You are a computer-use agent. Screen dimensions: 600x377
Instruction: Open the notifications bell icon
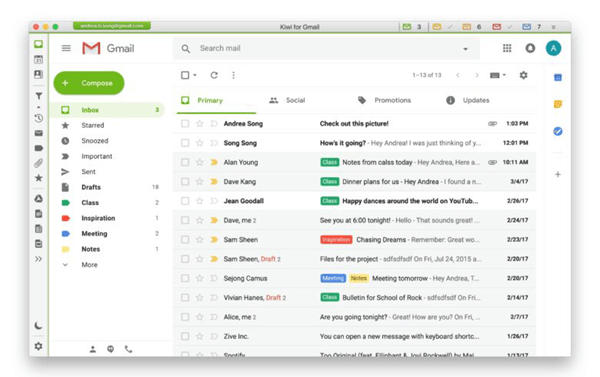(x=530, y=48)
